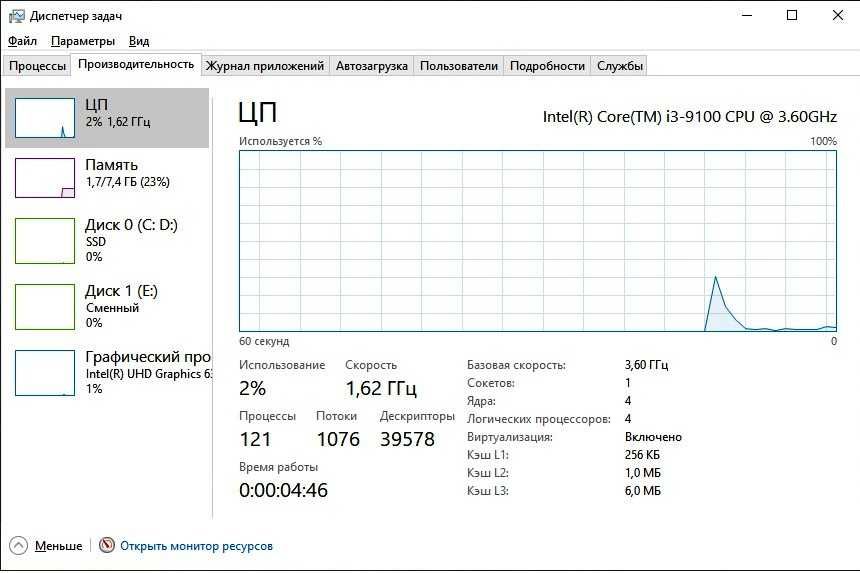Minimize the Task Manager window

coord(747,15)
